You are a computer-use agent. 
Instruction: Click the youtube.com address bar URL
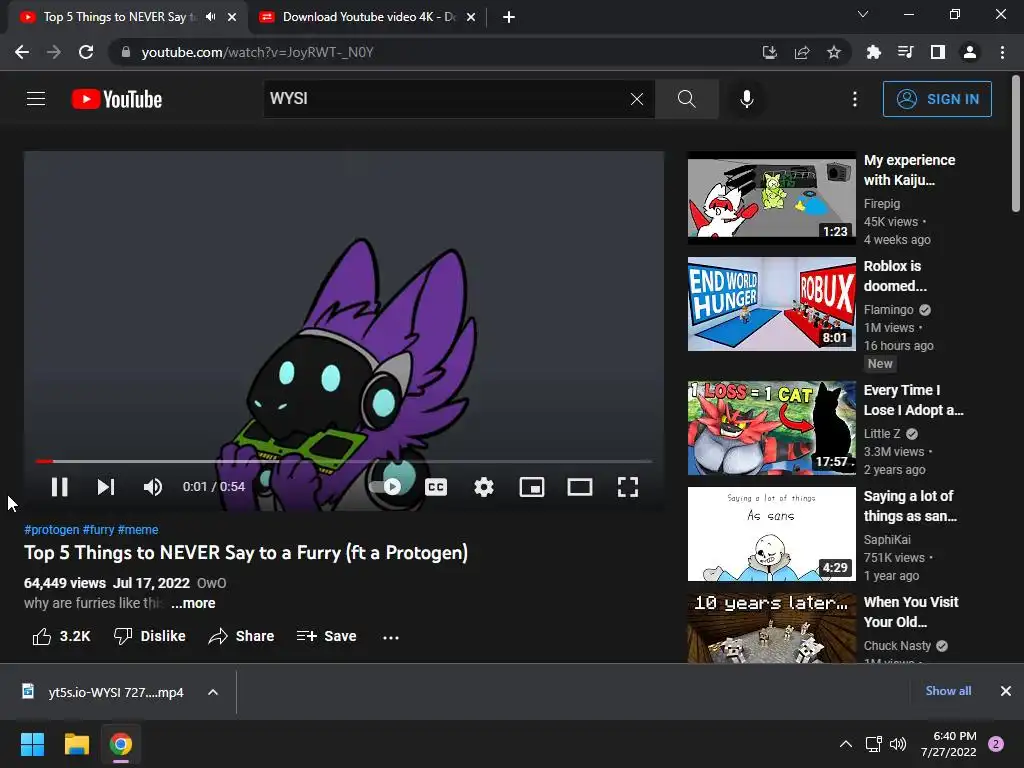pos(257,52)
